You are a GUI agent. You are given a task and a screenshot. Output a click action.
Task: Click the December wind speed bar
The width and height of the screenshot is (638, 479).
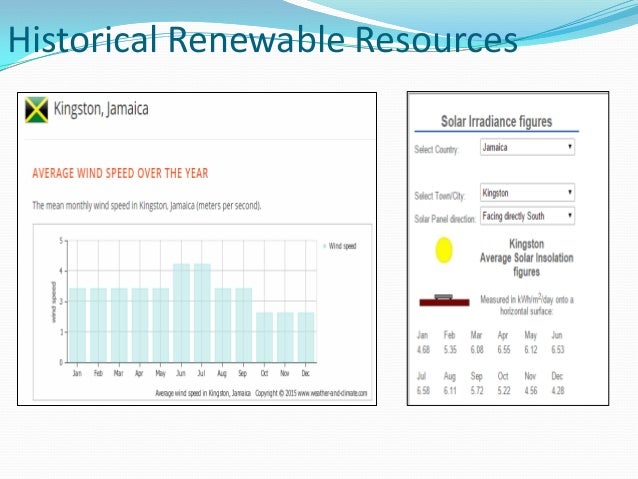click(306, 337)
